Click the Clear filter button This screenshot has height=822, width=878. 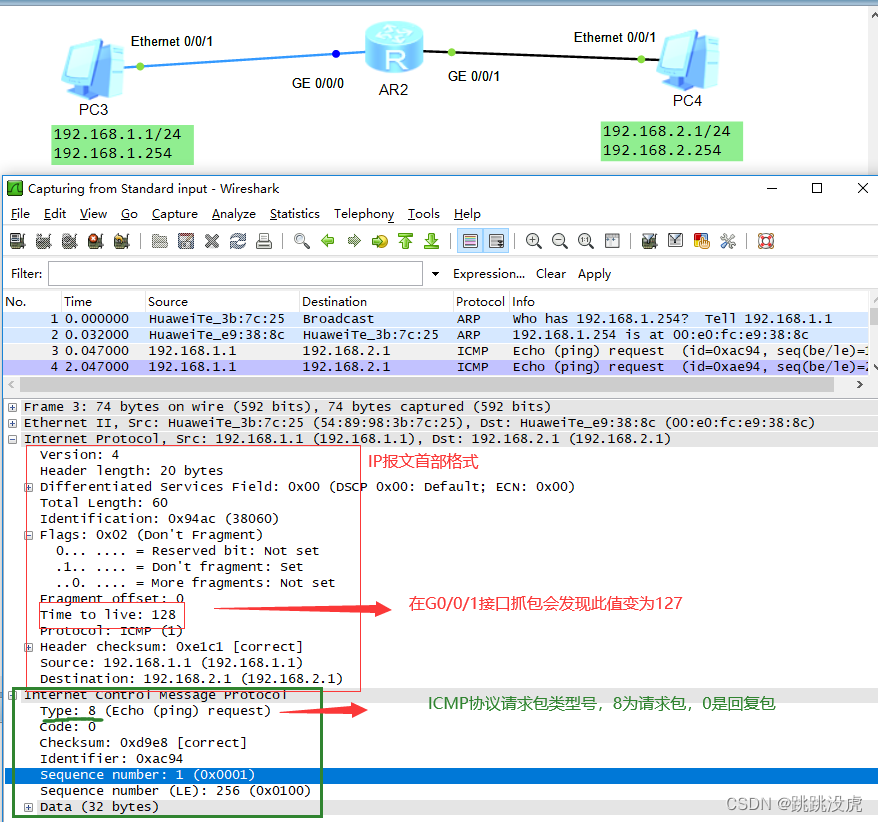[551, 274]
